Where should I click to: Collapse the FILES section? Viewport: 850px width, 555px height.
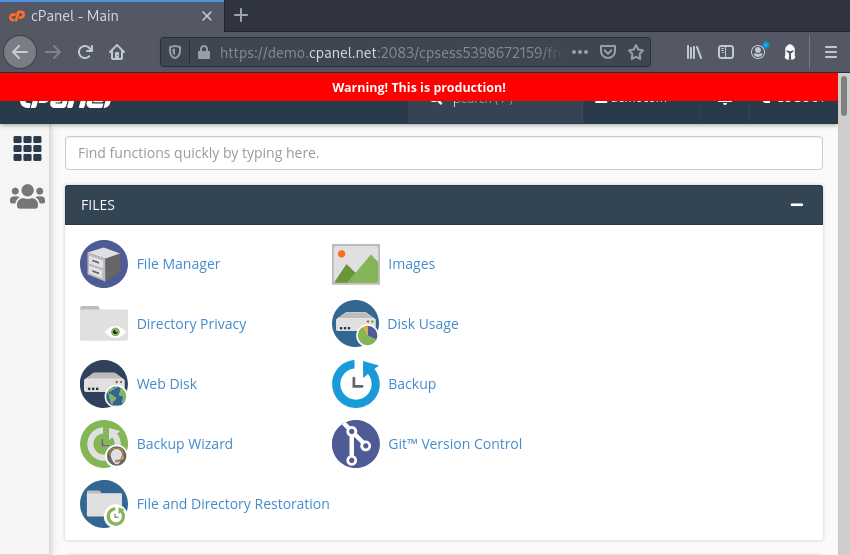click(796, 205)
